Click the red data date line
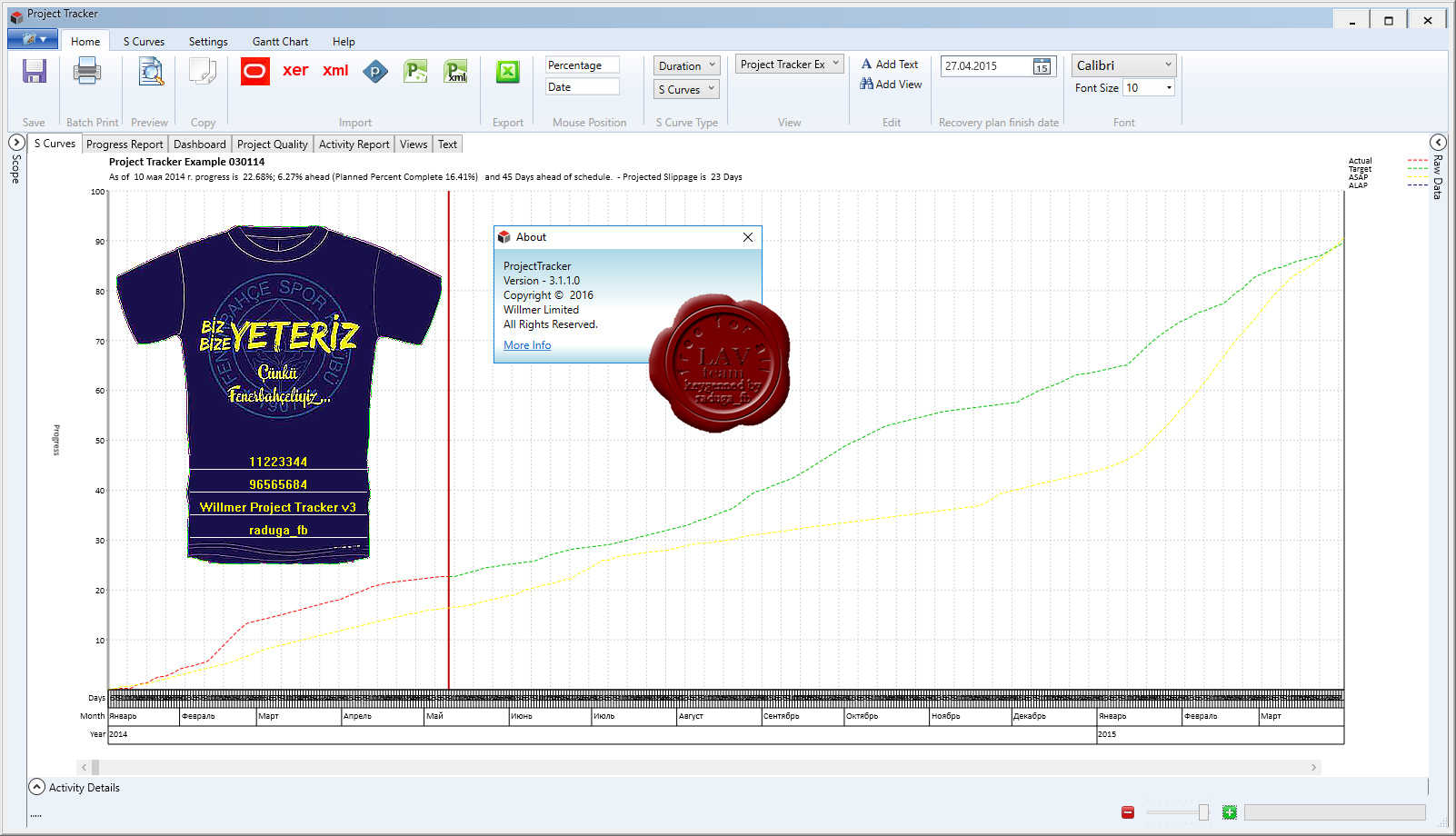Image resolution: width=1456 pixels, height=836 pixels. click(449, 441)
